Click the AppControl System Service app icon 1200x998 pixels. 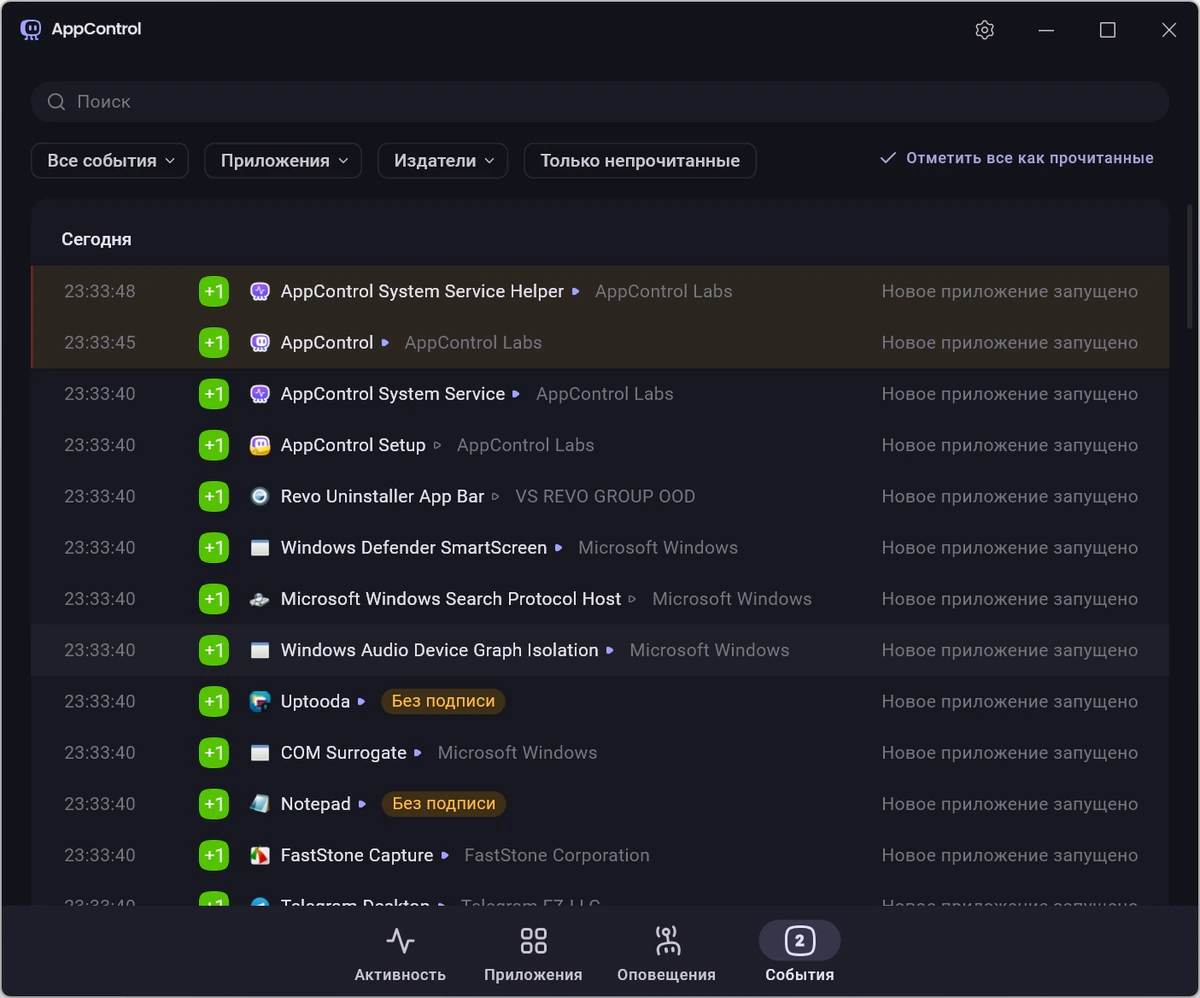click(x=260, y=394)
